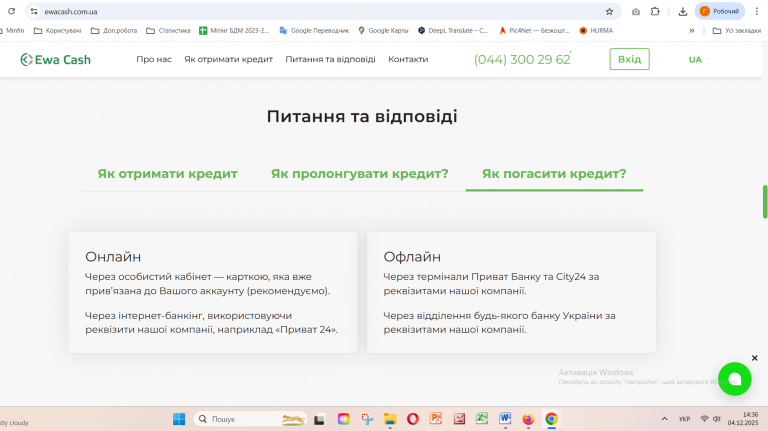This screenshot has height=431, width=768.
Task: Switch to the Як пролонгувати кредит? tab
Action: tap(360, 174)
